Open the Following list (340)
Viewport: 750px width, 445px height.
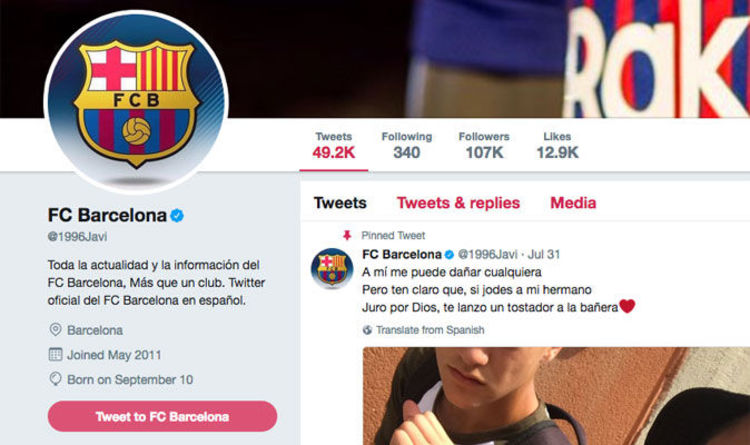(406, 146)
